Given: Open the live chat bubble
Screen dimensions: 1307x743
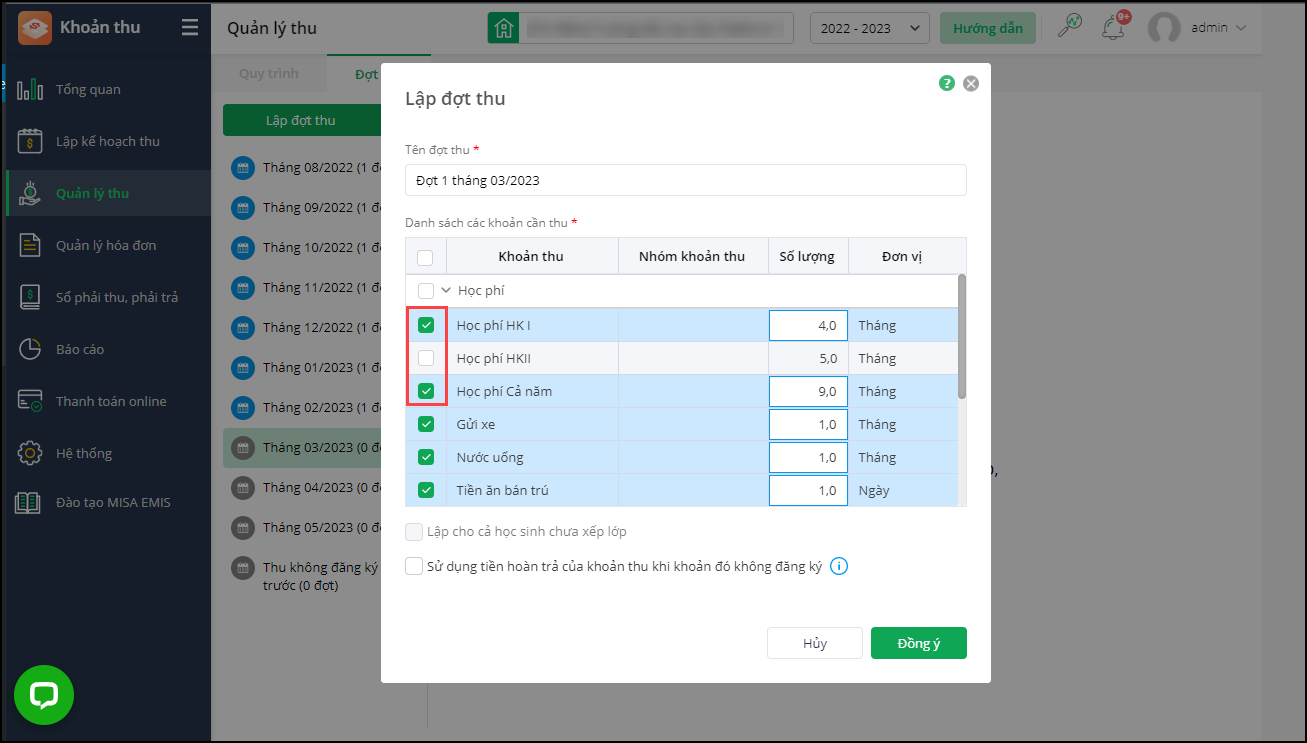Looking at the screenshot, I should [x=44, y=695].
